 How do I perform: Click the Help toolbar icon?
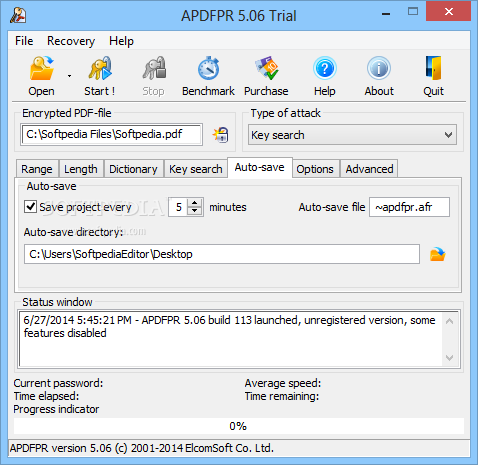tap(325, 68)
